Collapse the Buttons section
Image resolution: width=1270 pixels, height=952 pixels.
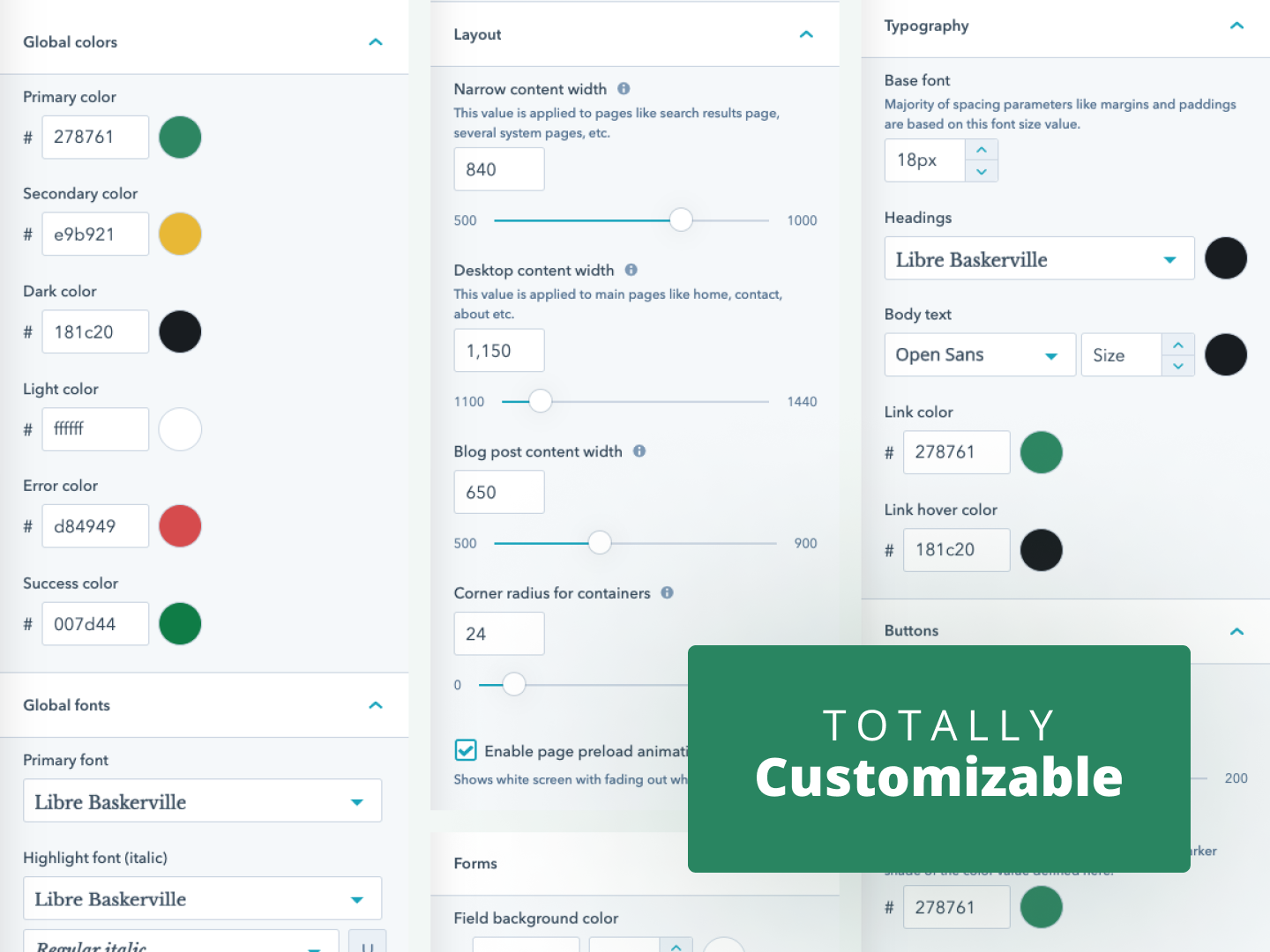(1236, 631)
